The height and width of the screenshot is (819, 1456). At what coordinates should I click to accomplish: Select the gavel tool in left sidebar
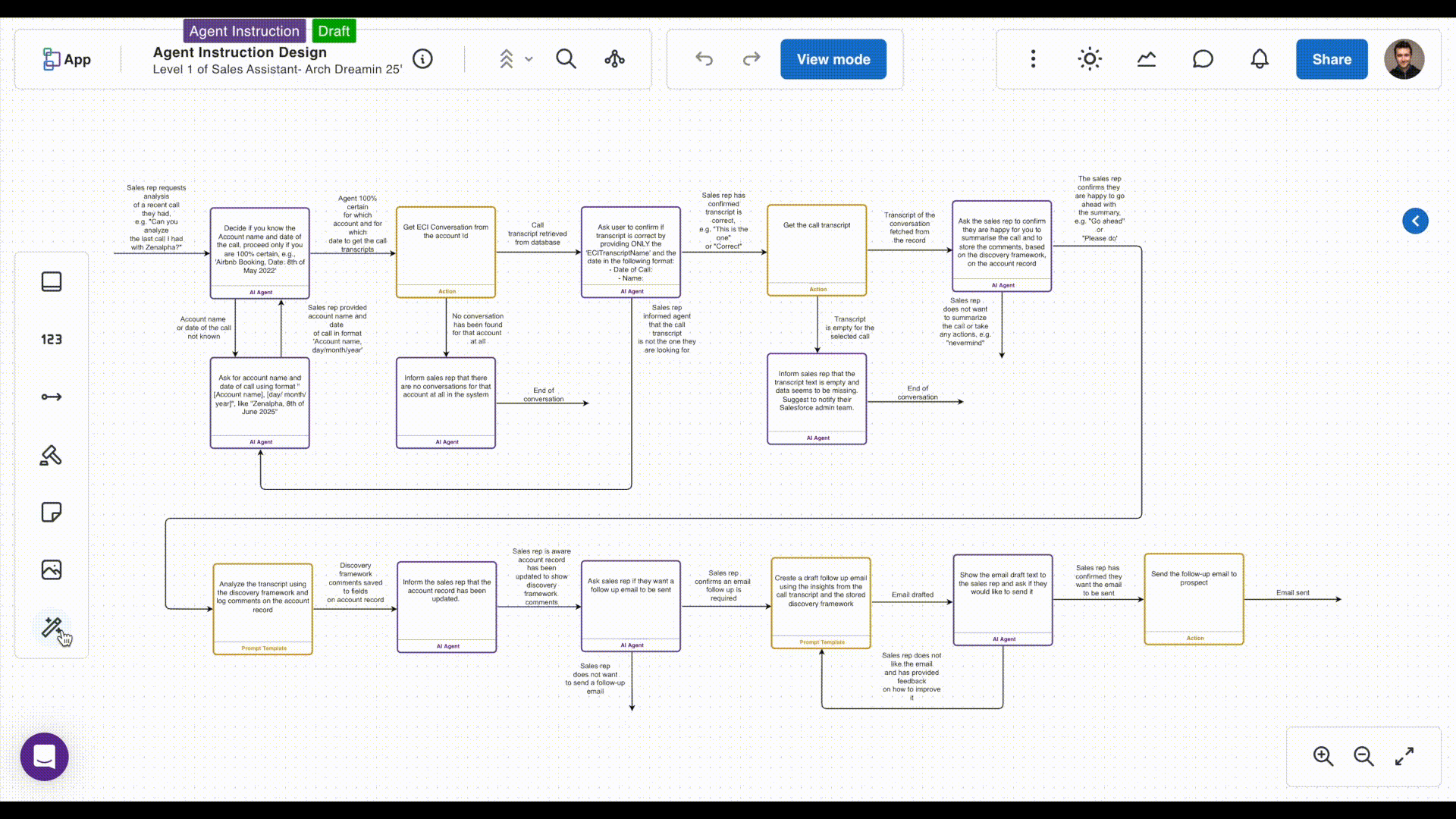(x=51, y=455)
